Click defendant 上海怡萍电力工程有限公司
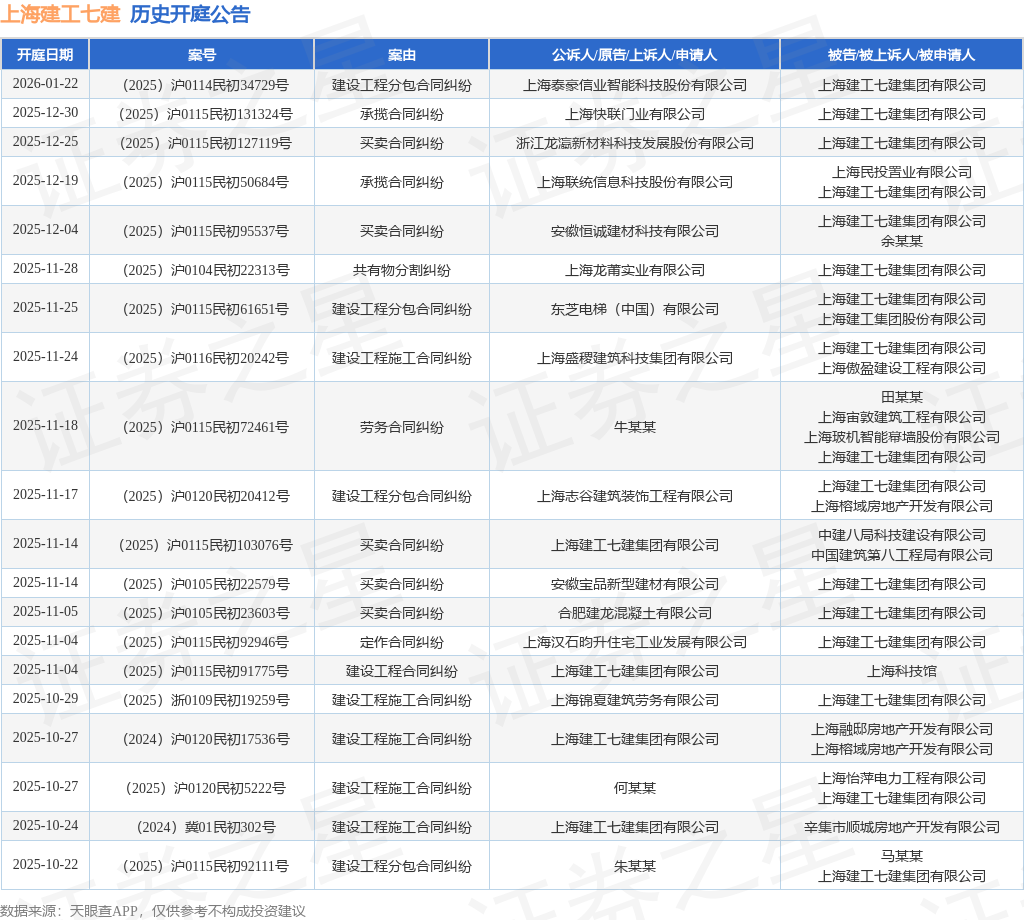Viewport: 1024px width, 920px height. (x=902, y=778)
